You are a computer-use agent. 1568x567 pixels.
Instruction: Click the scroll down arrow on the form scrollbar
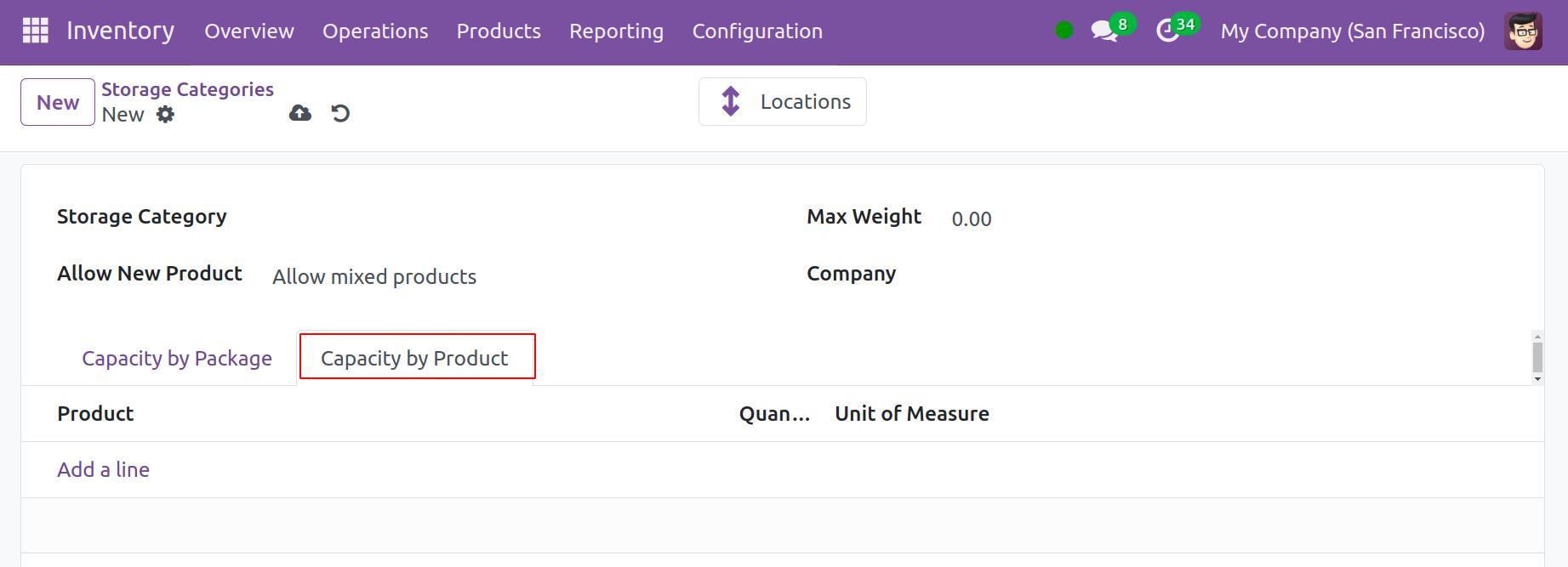(1537, 379)
